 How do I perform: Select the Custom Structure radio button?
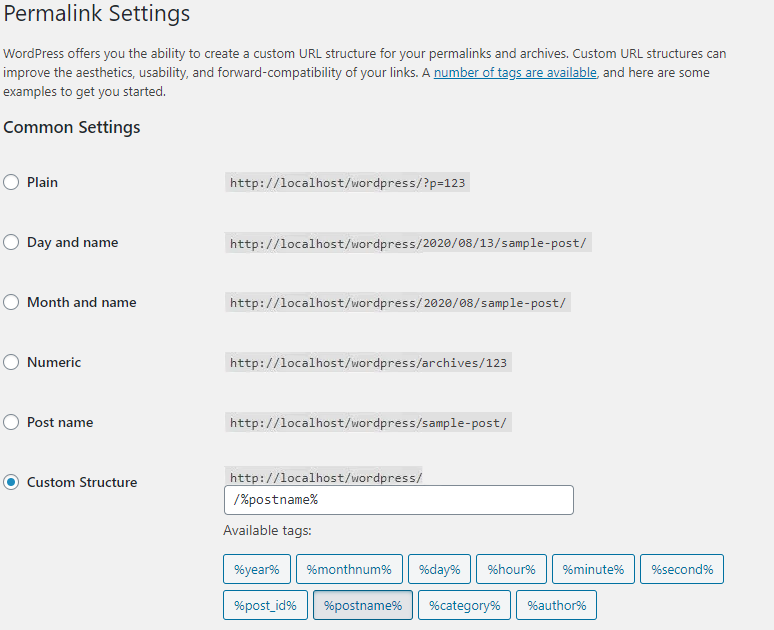(11, 482)
